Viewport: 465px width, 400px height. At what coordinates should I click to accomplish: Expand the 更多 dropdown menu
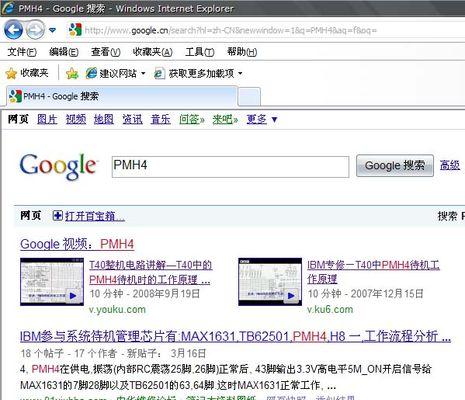(262, 119)
